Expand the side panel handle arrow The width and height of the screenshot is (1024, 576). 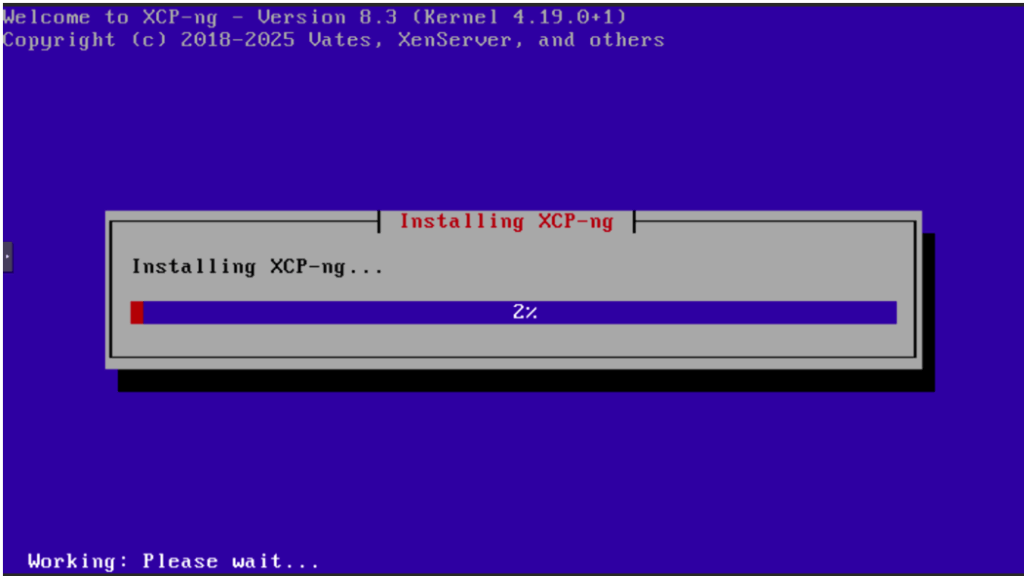pos(7,257)
